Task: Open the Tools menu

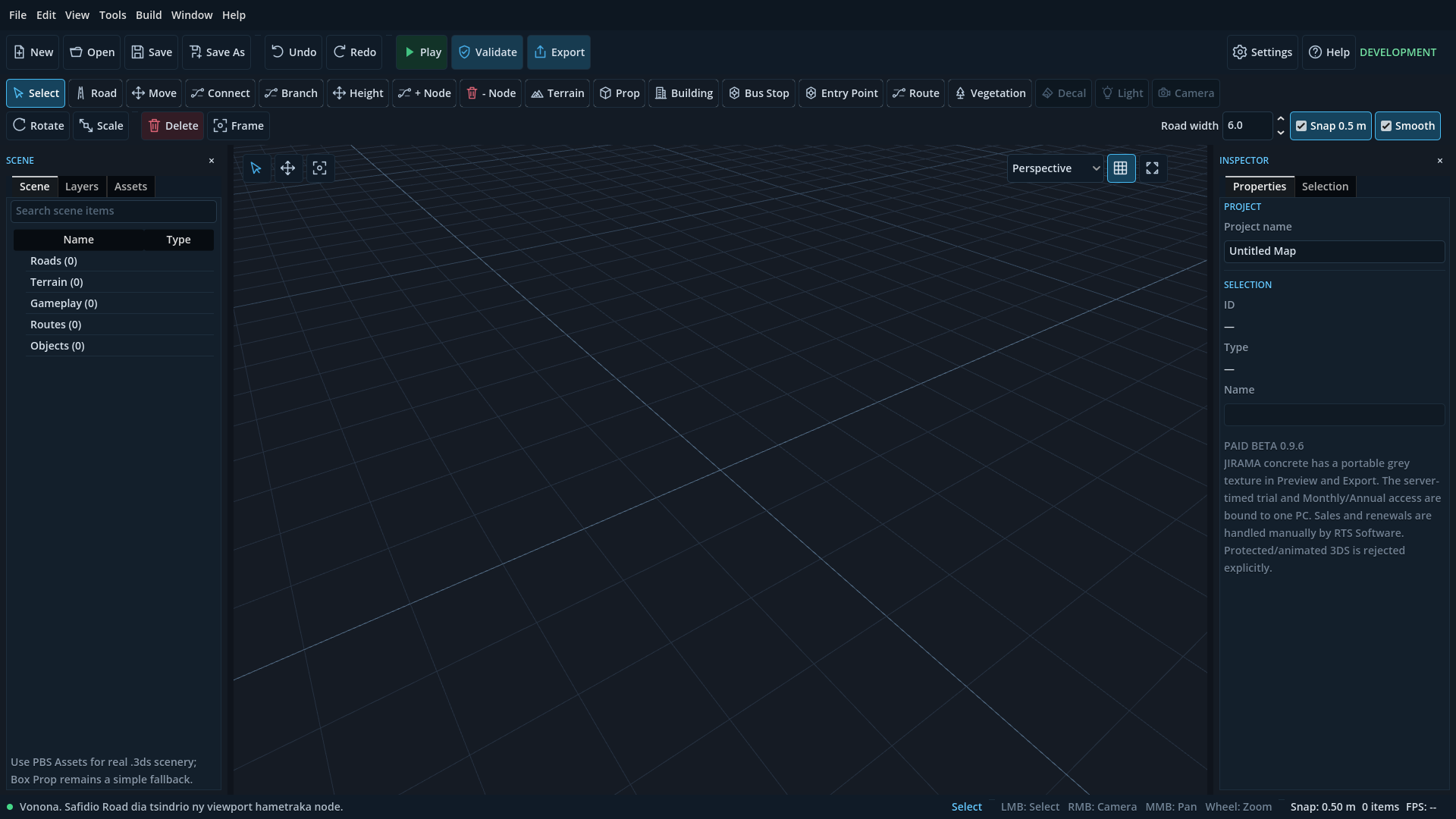Action: [x=112, y=15]
